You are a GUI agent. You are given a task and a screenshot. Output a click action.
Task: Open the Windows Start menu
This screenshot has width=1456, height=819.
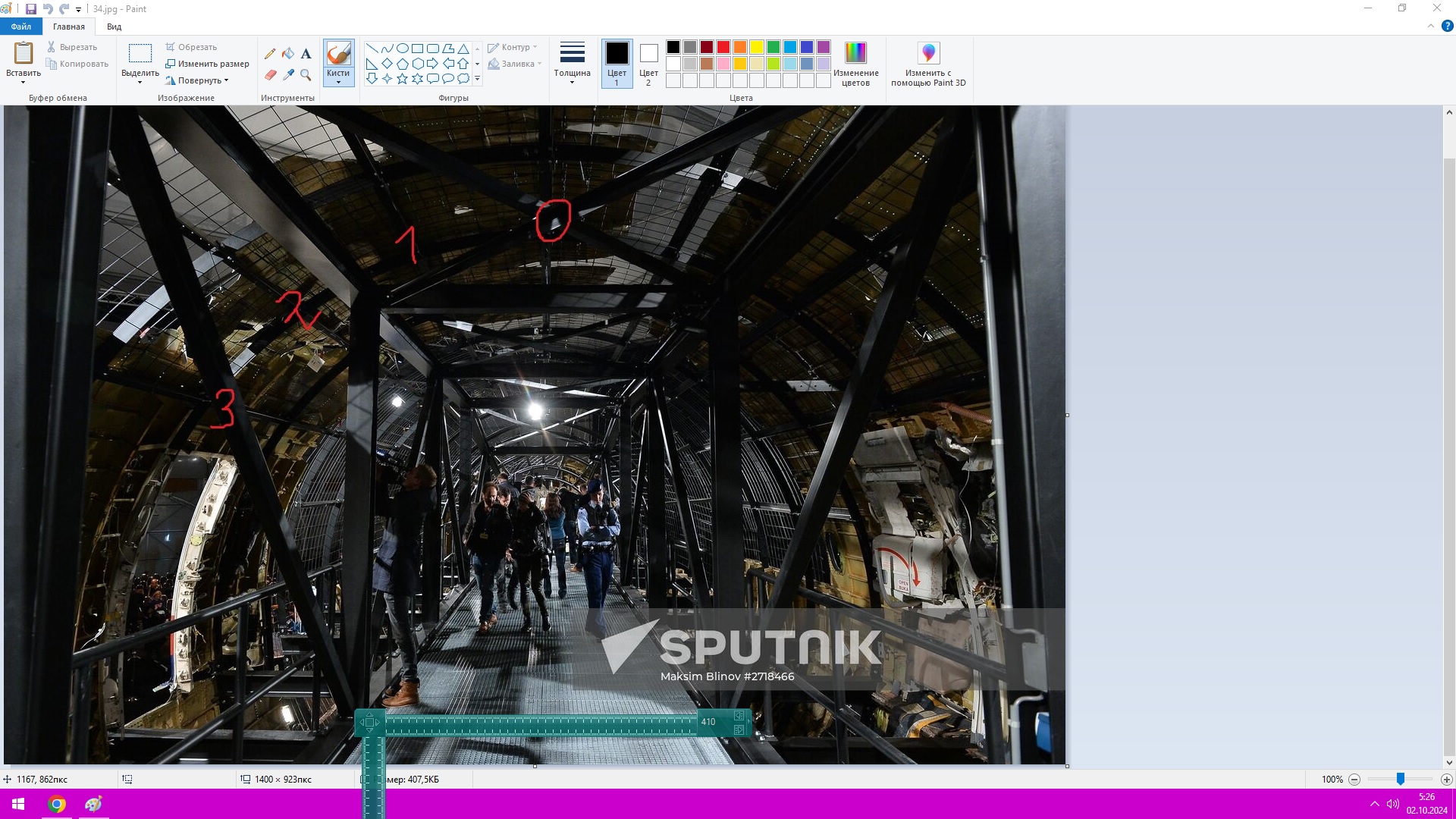(18, 804)
